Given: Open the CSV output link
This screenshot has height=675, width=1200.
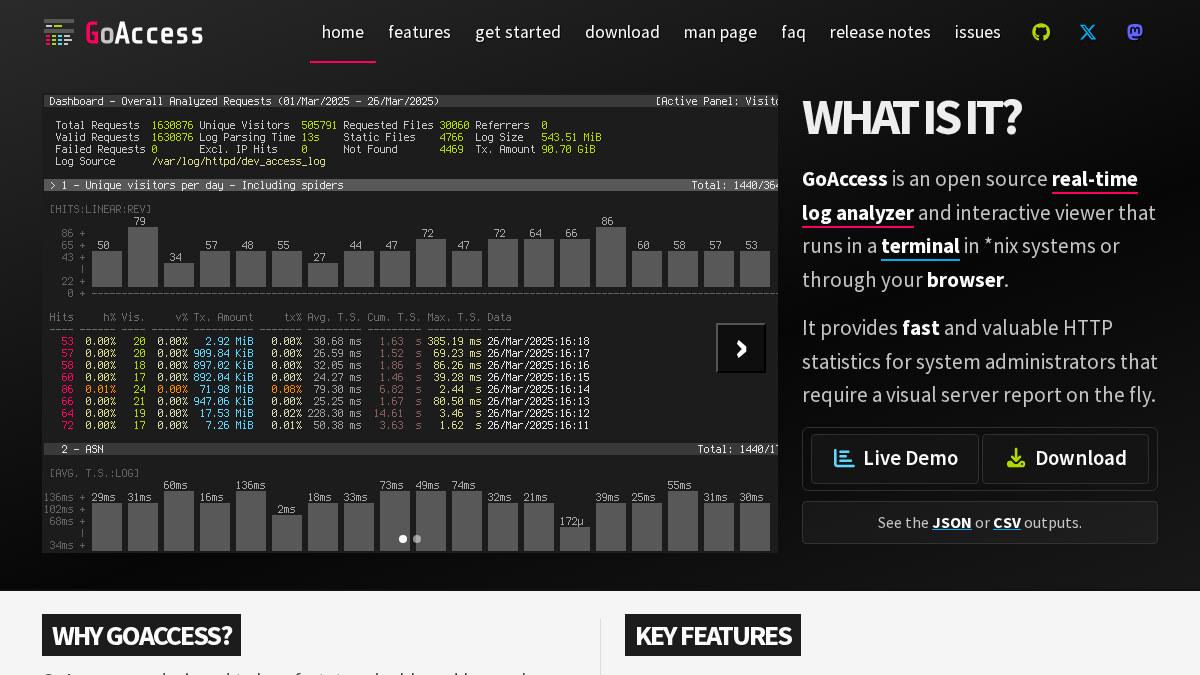Looking at the screenshot, I should pos(1007,522).
